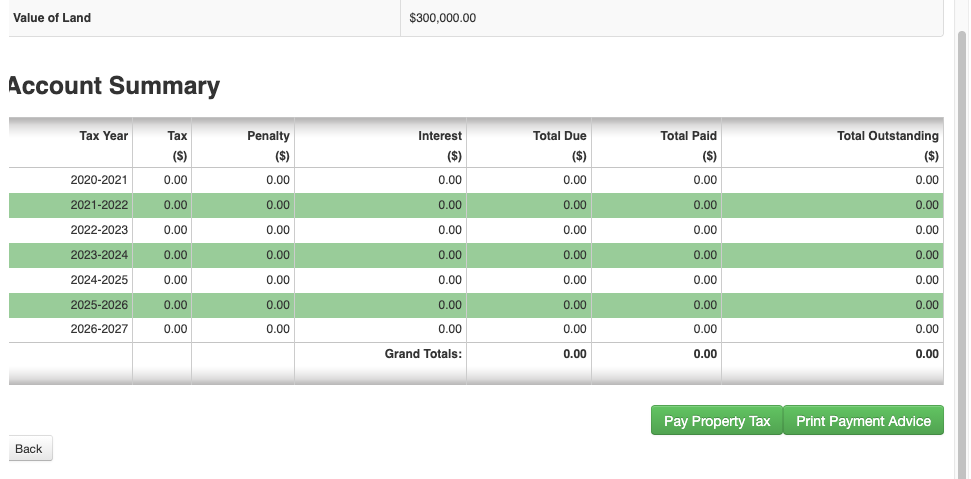The image size is (971, 479).
Task: Click Grand Totals Total Due value
Action: [575, 354]
